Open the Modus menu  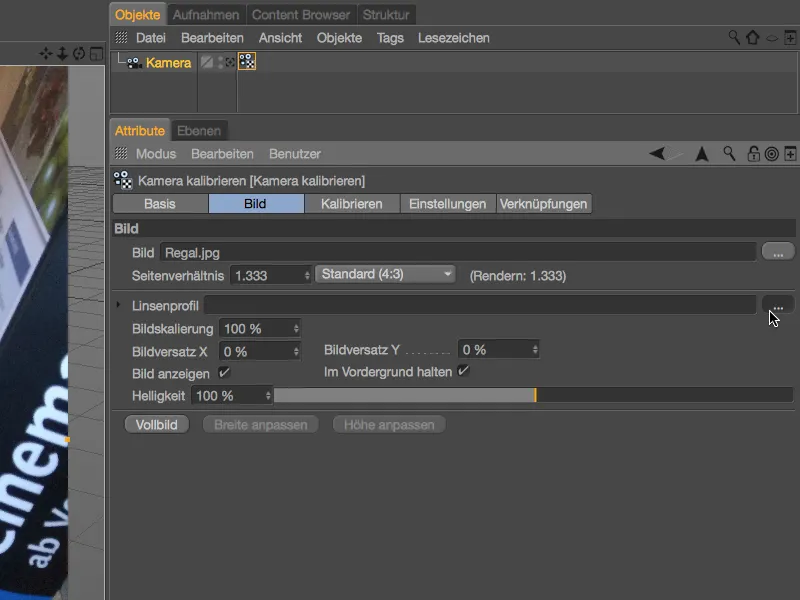click(156, 154)
